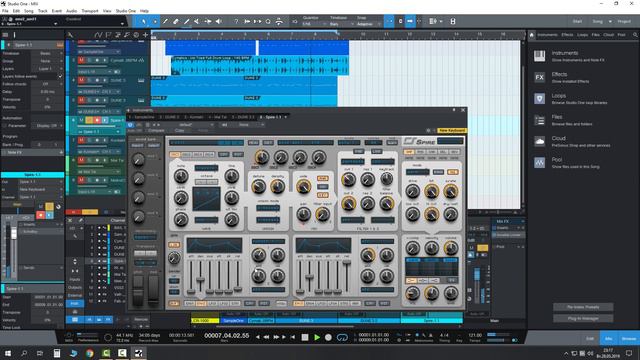The width and height of the screenshot is (640, 360).
Task: Open the inspector Timebase dropdown
Action: 47,53
